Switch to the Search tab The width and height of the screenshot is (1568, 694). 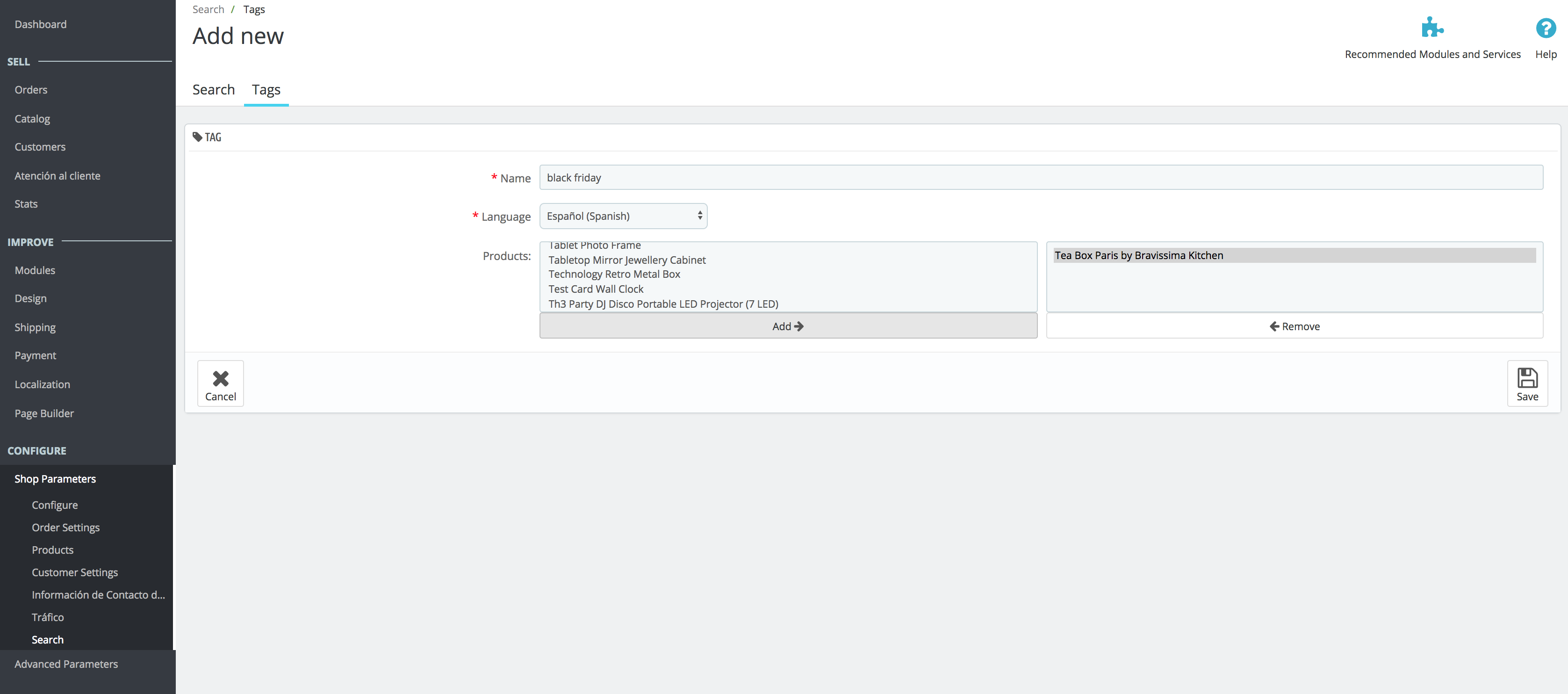pos(213,89)
